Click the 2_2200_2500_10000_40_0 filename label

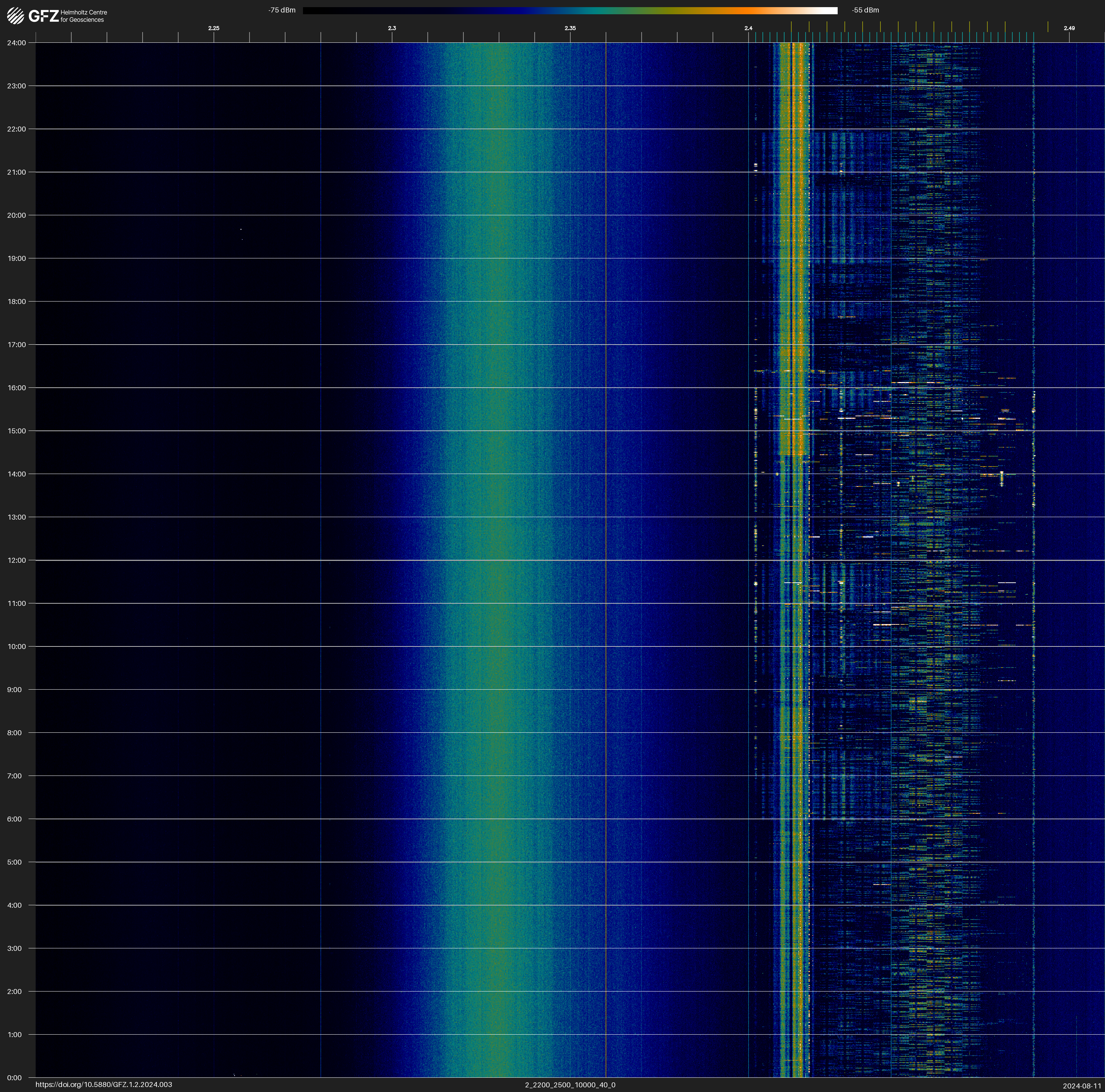[570, 1085]
